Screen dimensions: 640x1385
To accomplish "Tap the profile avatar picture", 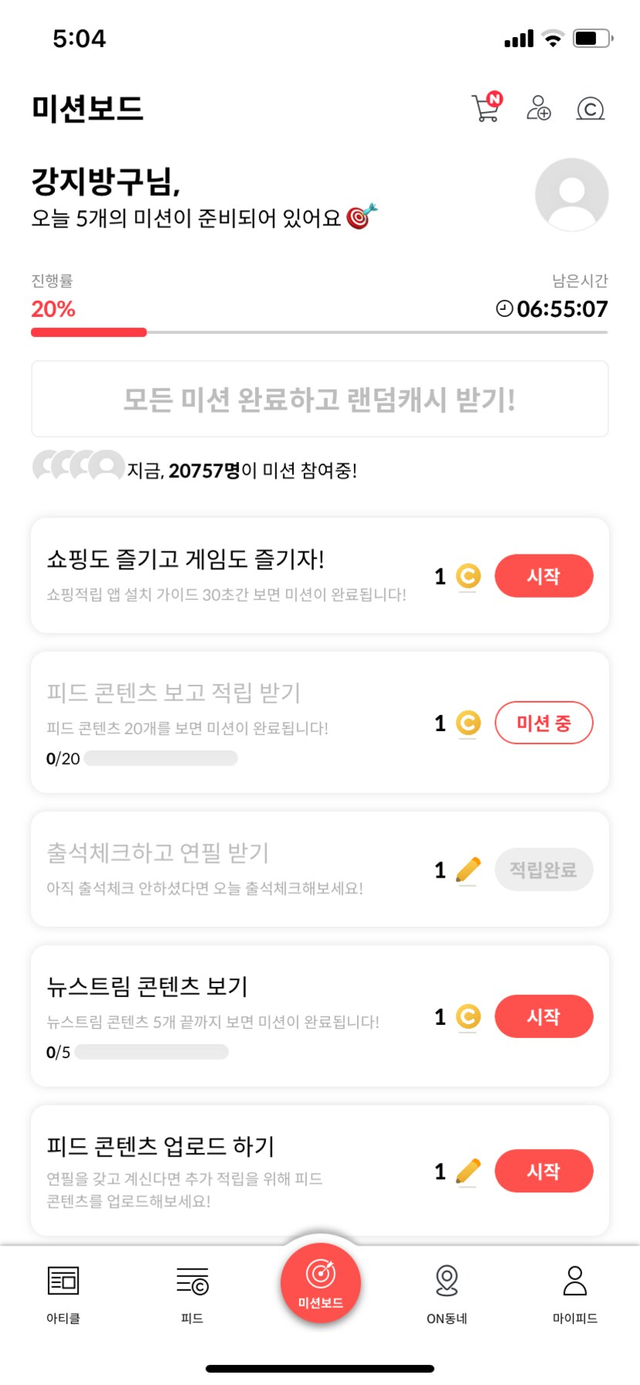I will point(572,195).
